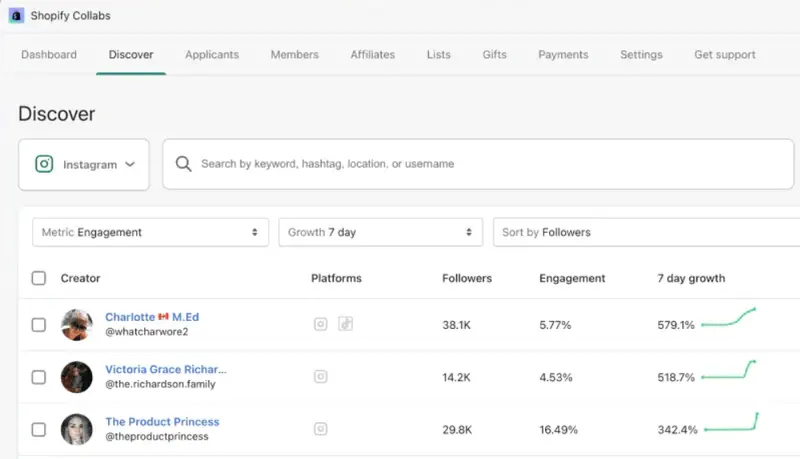Open Charlotte M.Ed creator profile link

152,317
